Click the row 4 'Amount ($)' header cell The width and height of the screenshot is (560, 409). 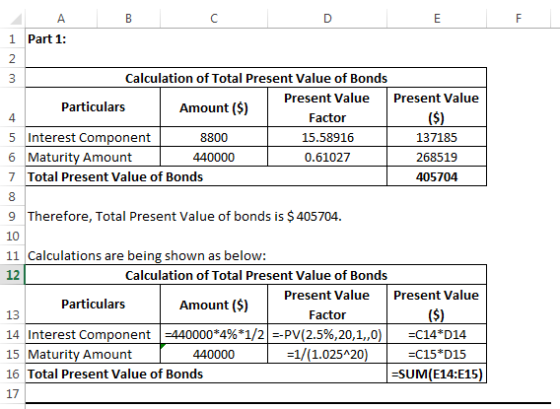tap(214, 107)
